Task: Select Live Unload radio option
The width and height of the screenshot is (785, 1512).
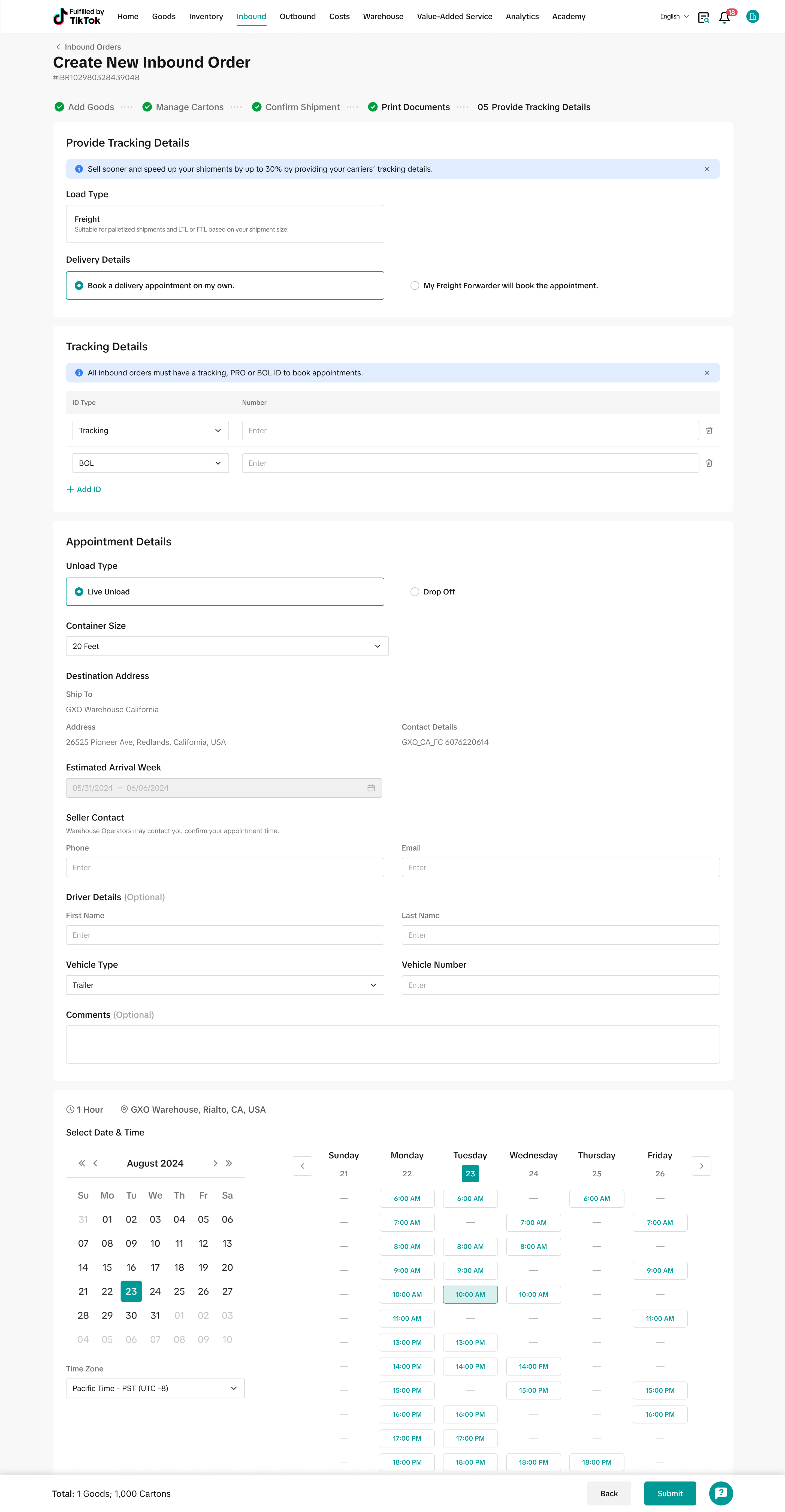Action: tap(79, 592)
